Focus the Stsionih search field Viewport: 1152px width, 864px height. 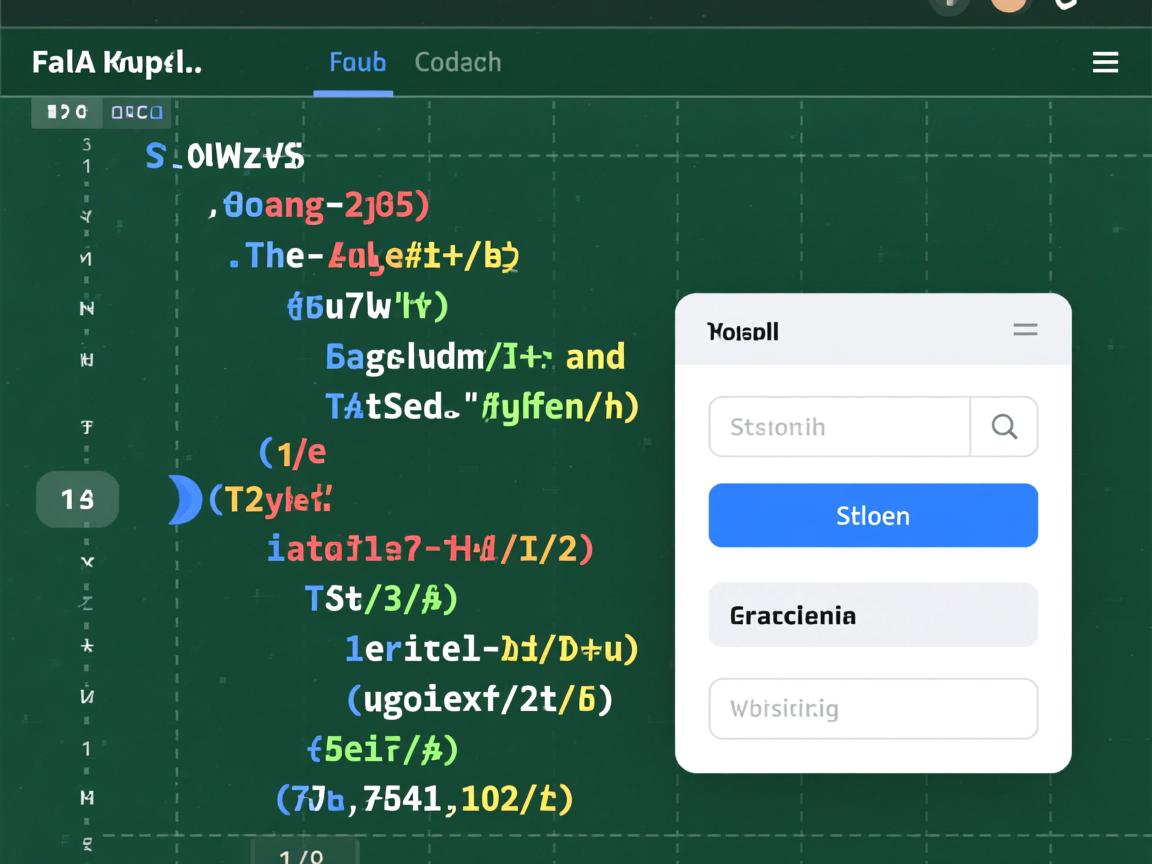click(x=839, y=427)
